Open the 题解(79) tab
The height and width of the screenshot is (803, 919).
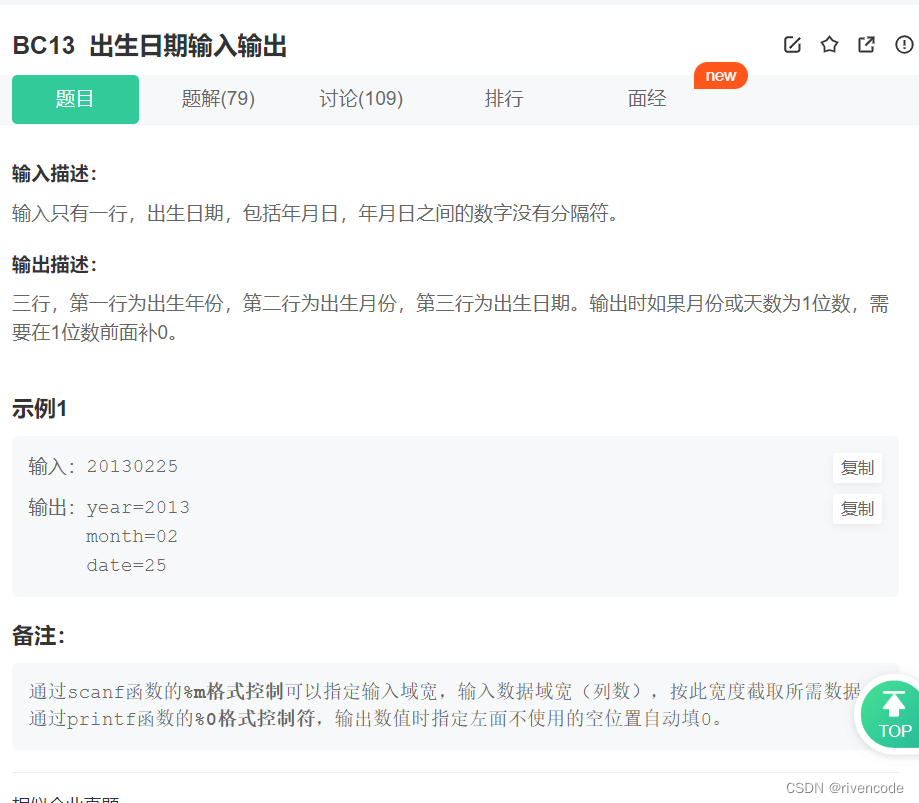[218, 99]
